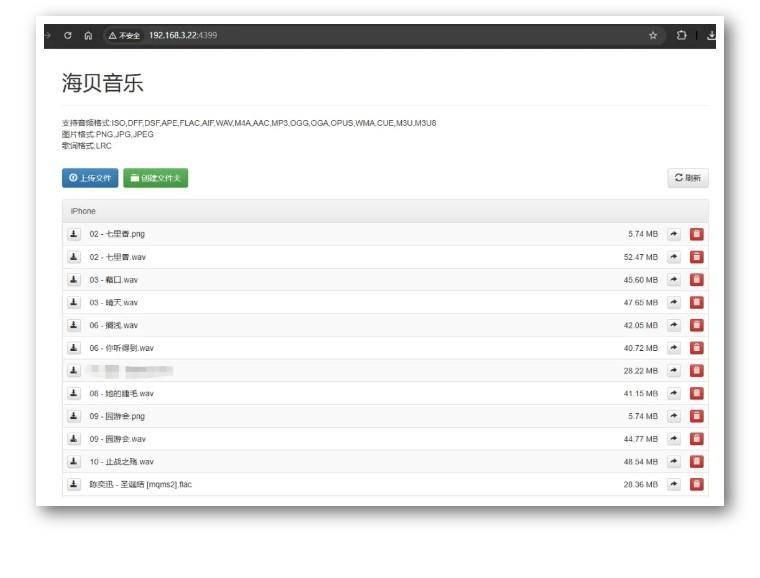Download the 48.54 MB 止战之殇.wav file
The width and height of the screenshot is (760, 578).
[74, 462]
